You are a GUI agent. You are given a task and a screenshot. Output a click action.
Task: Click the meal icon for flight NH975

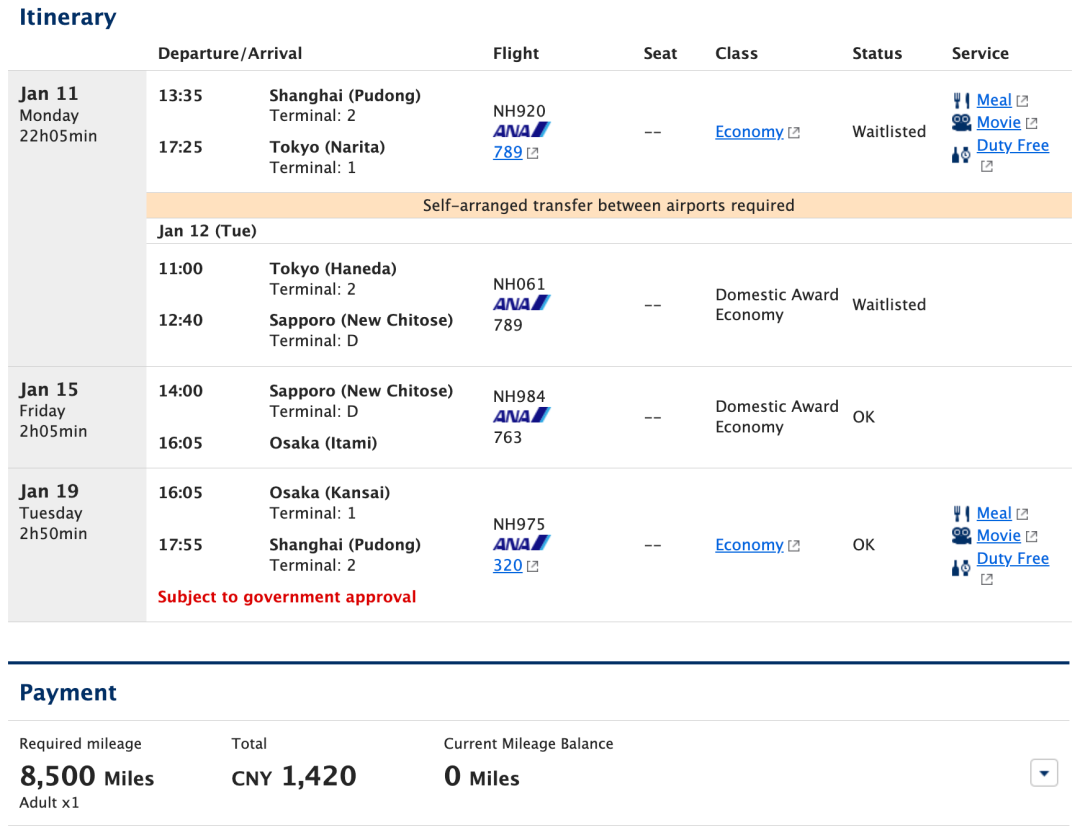coord(962,514)
